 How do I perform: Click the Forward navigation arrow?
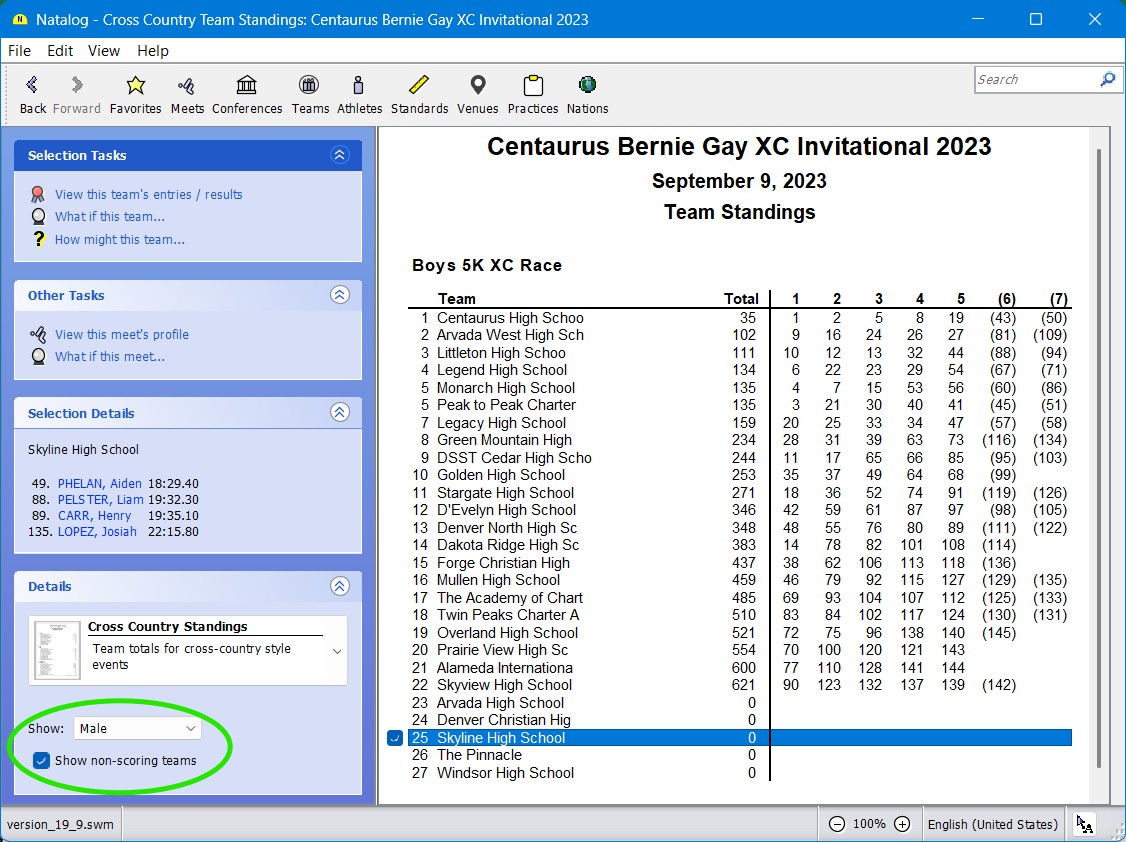76,95
